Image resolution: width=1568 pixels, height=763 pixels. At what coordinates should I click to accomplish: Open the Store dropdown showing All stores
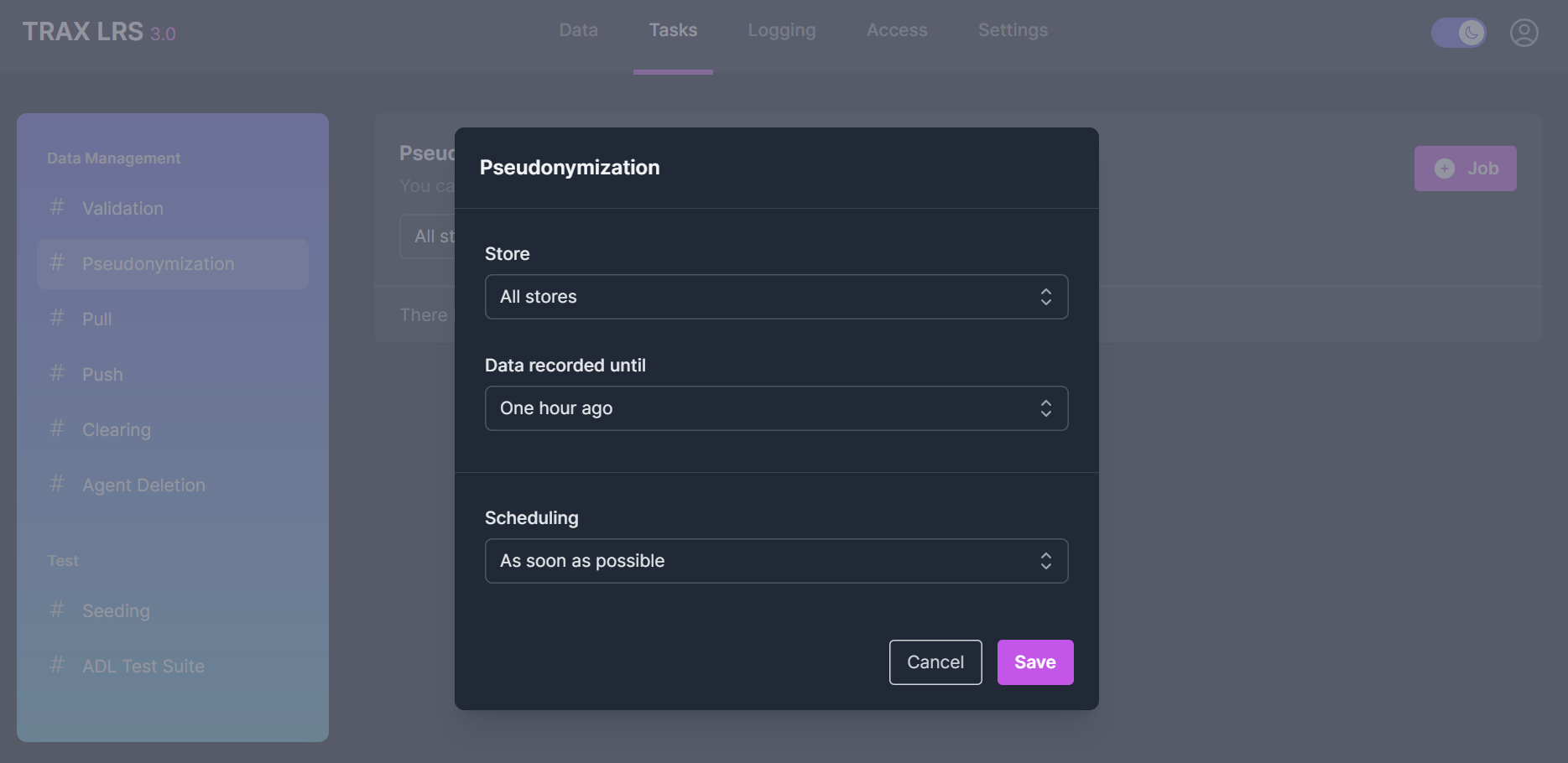[x=776, y=297]
